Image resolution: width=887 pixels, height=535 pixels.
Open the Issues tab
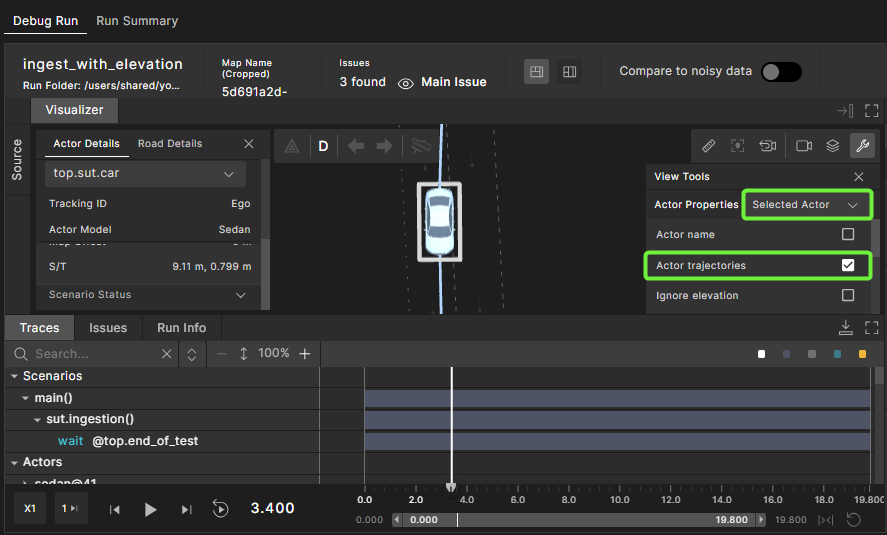point(108,328)
